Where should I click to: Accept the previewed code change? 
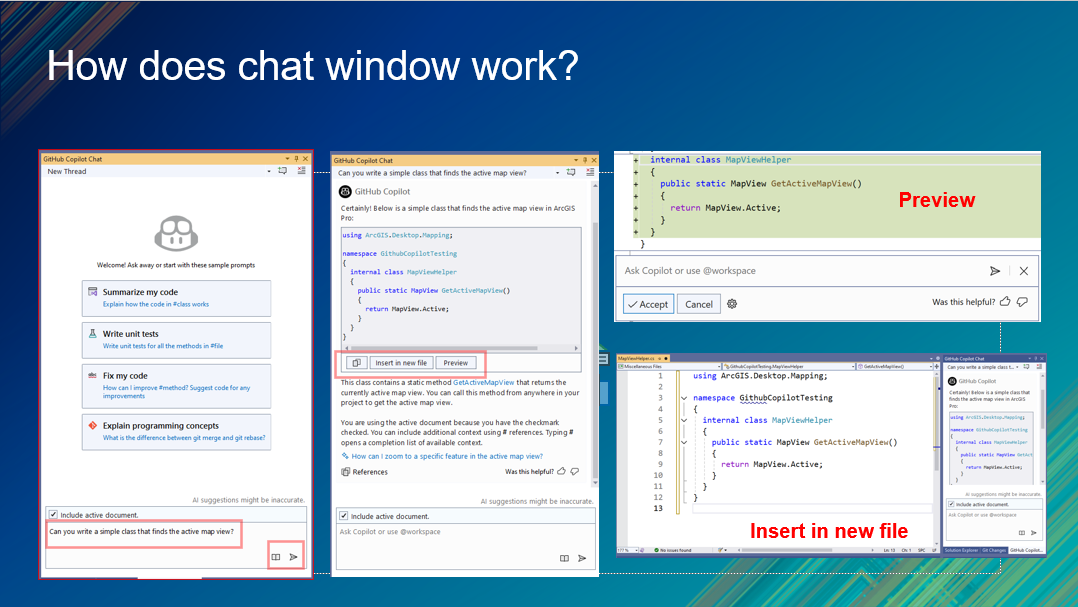coord(649,304)
